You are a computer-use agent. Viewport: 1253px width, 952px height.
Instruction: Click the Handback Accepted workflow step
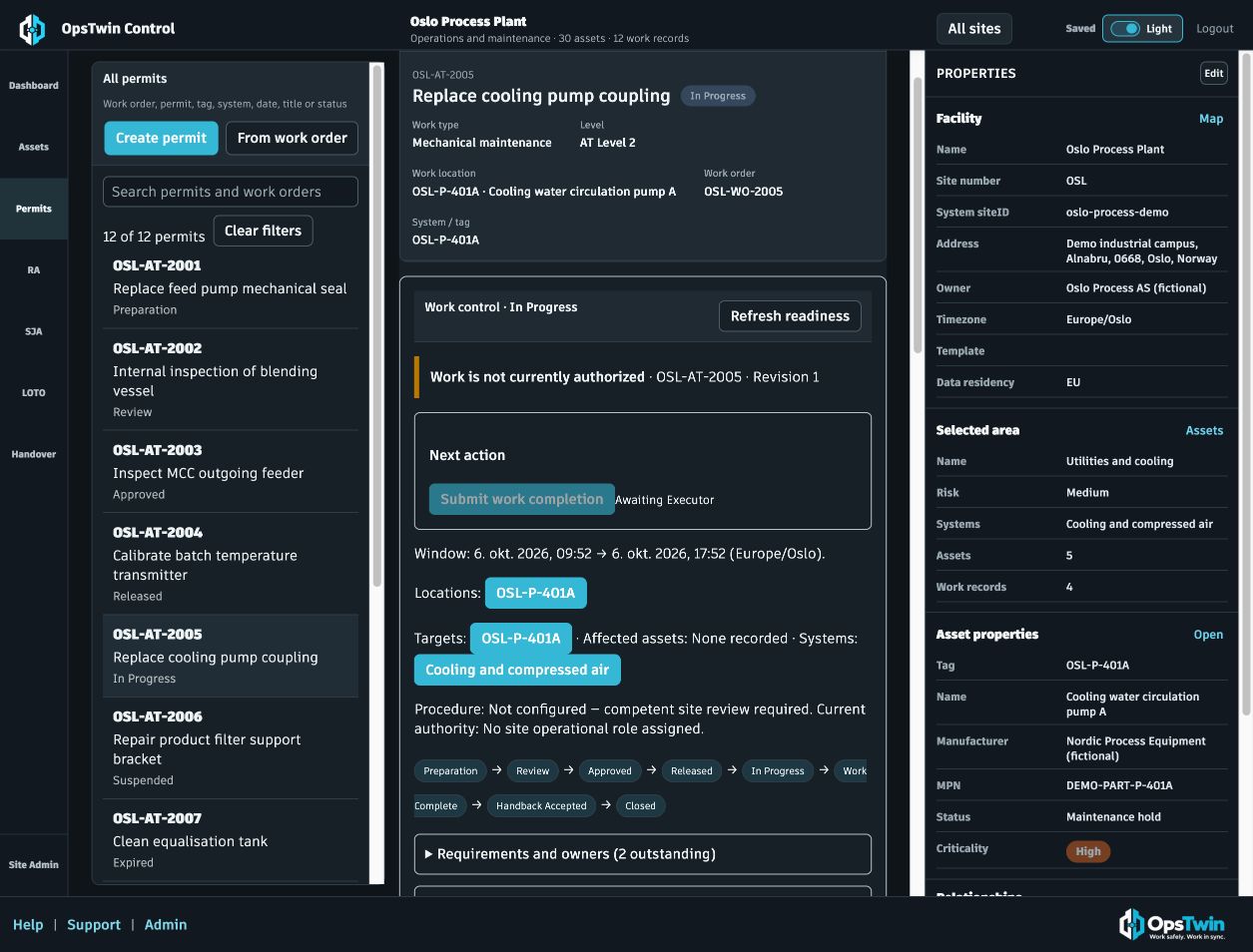(541, 805)
